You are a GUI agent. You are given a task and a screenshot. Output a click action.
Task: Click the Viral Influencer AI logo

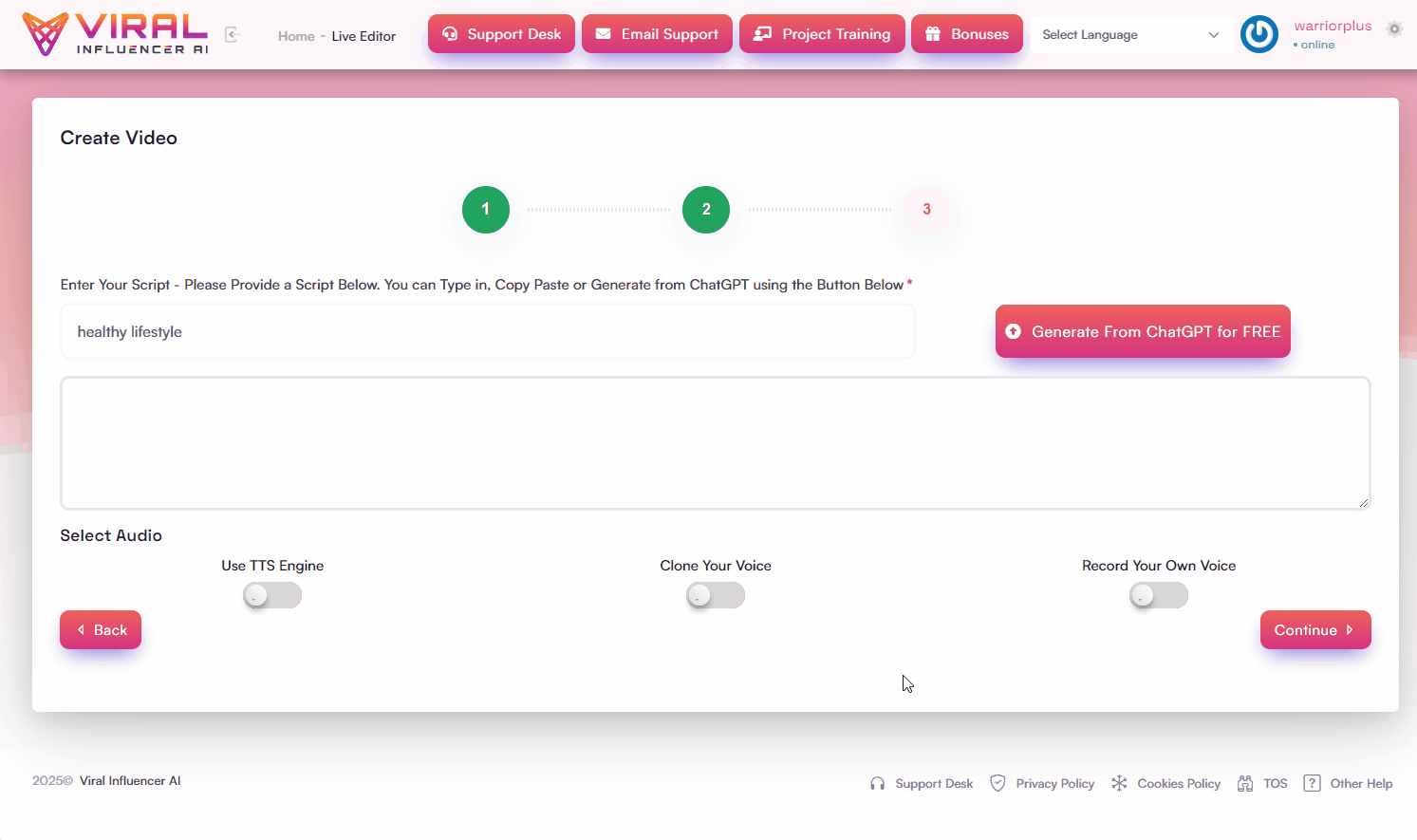coord(115,34)
